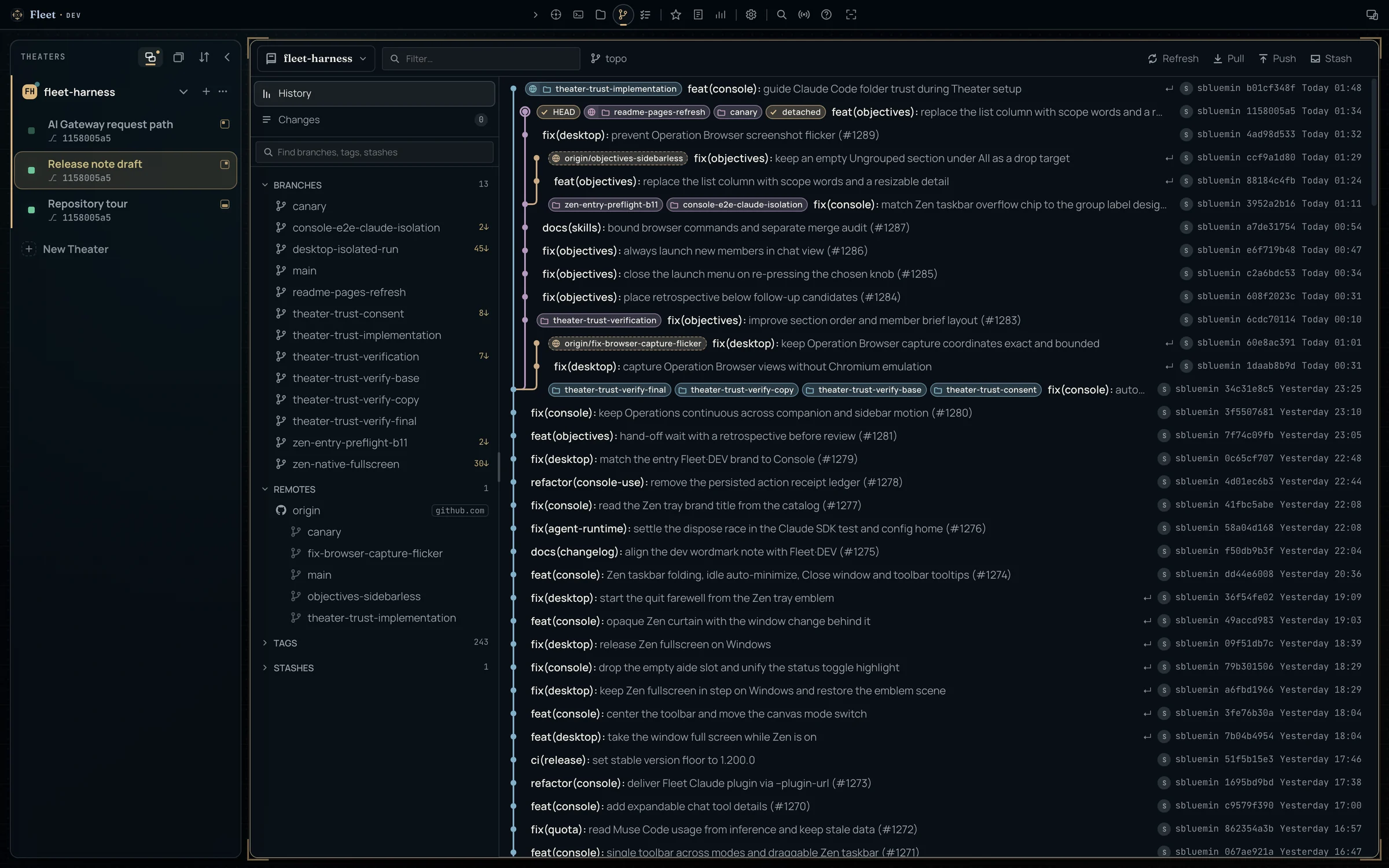
Task: Collapse the REMOTES section
Action: [265, 490]
